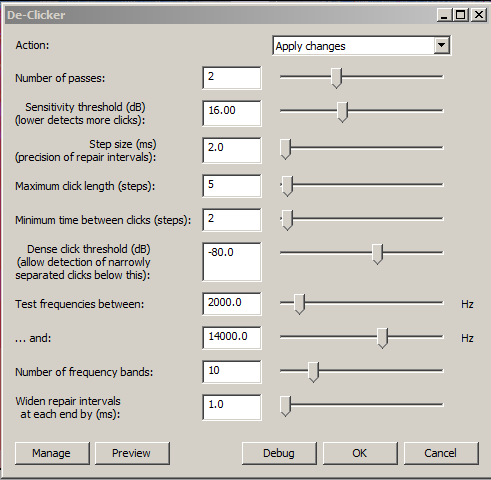
Task: Click the Number of passes: label
Action: (60, 78)
